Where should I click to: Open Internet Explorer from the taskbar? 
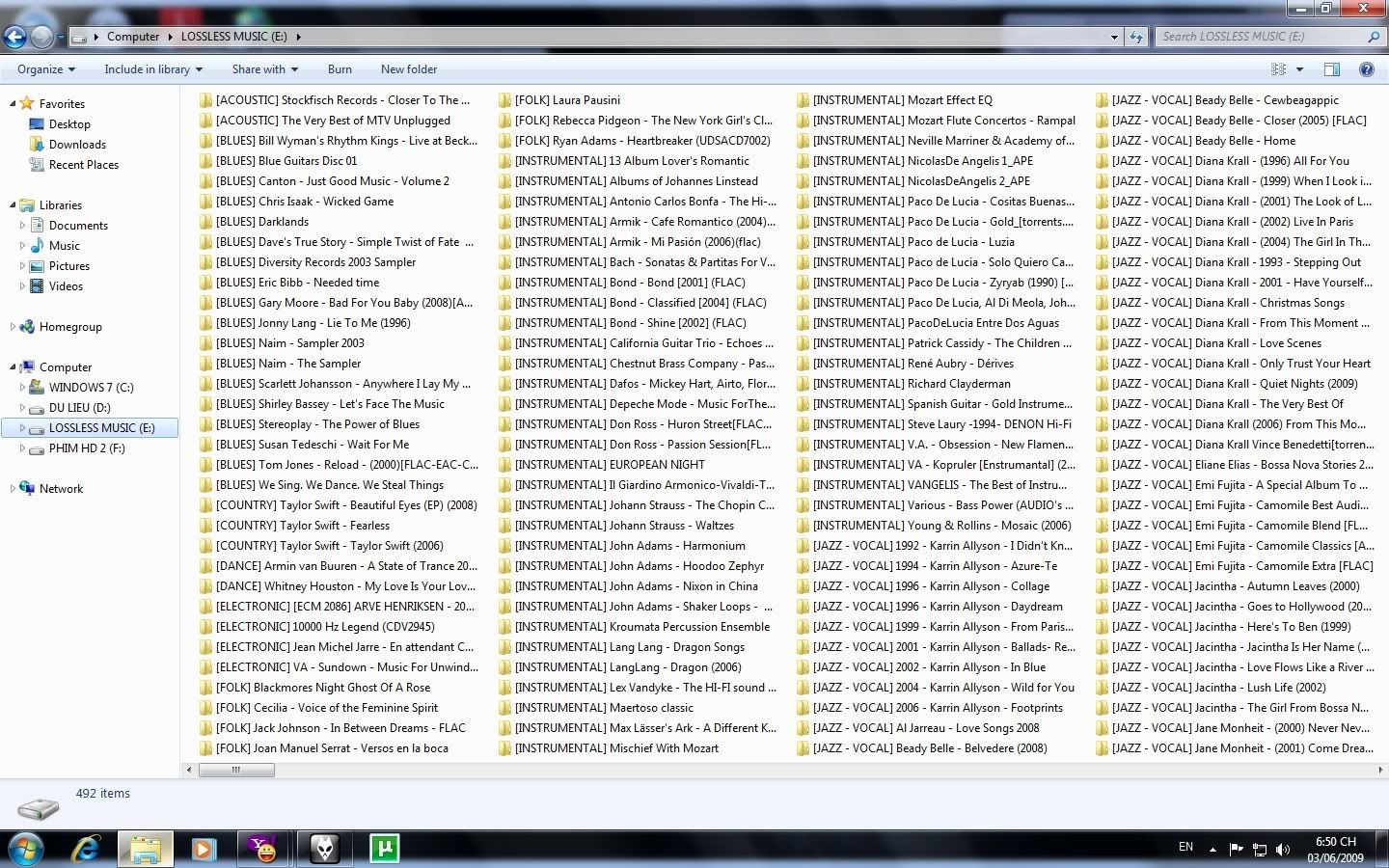(87, 849)
